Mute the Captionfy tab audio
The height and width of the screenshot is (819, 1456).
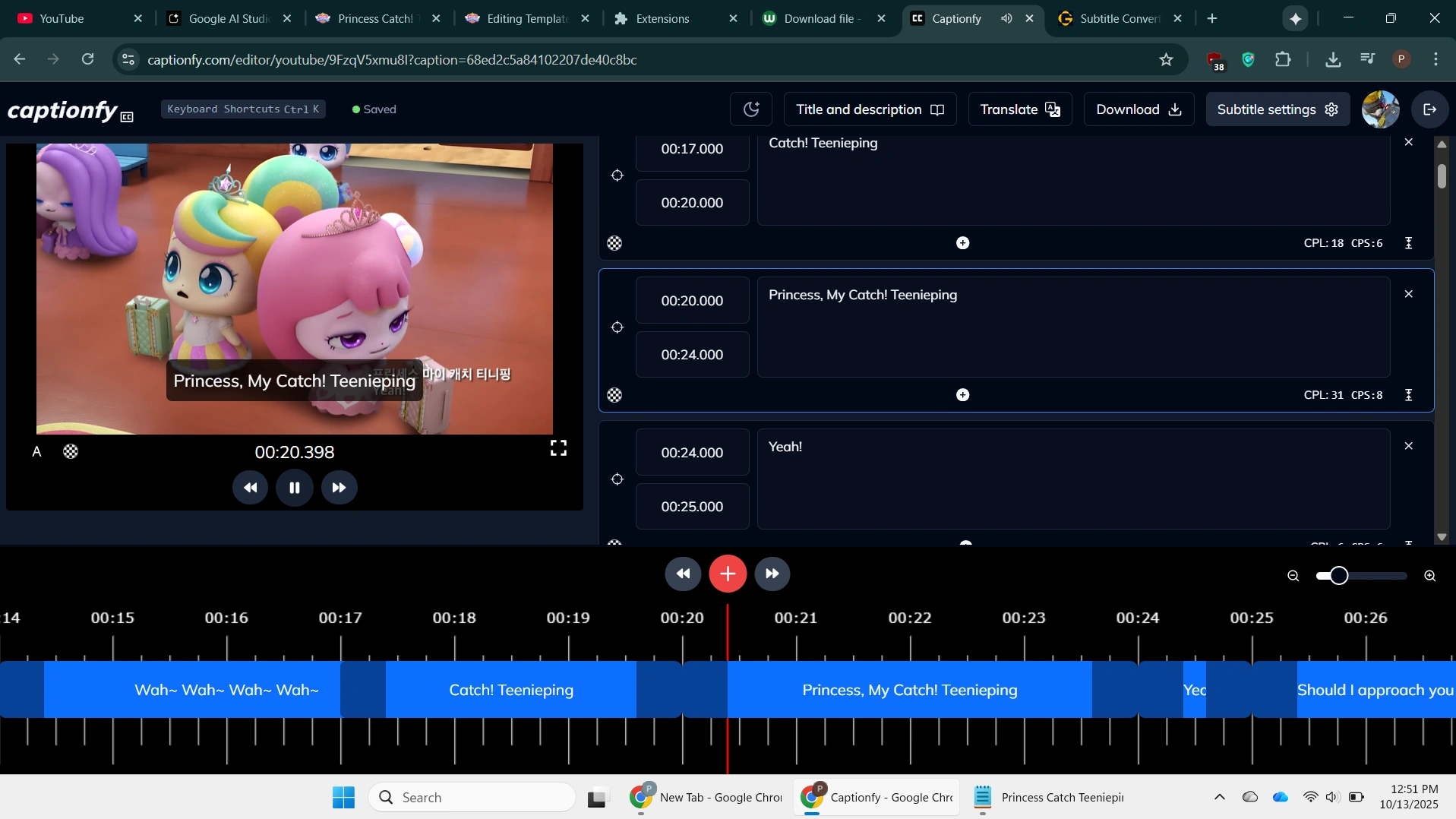(1006, 18)
